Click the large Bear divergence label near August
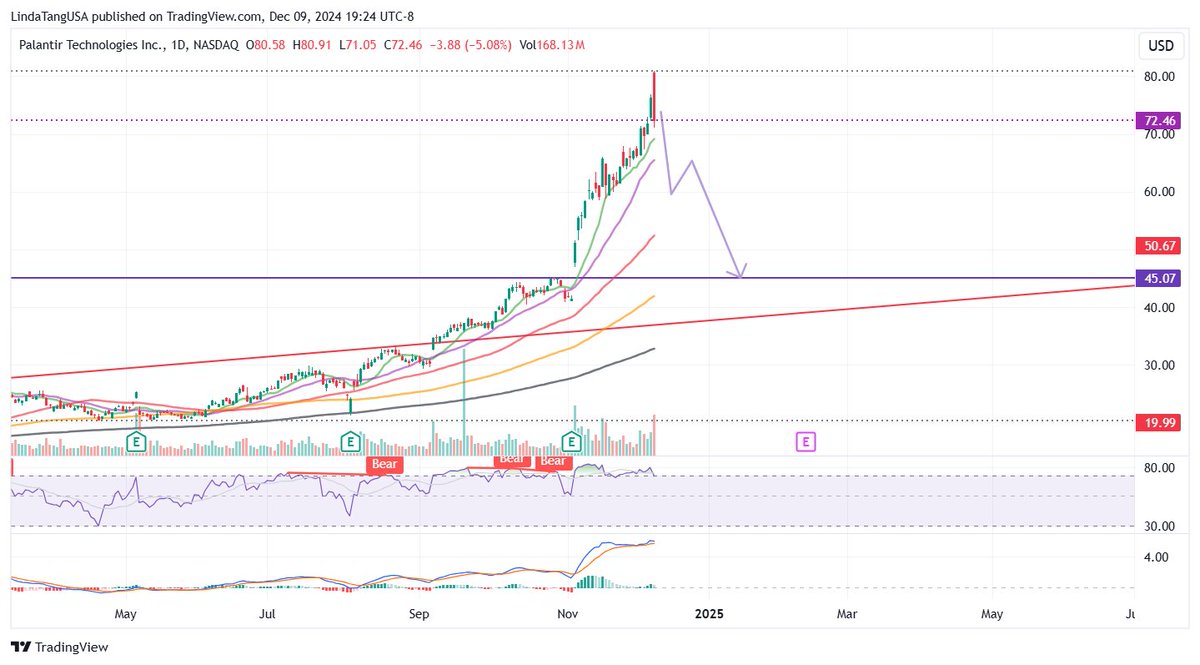Screen dimensions: 1200x665 tap(384, 464)
